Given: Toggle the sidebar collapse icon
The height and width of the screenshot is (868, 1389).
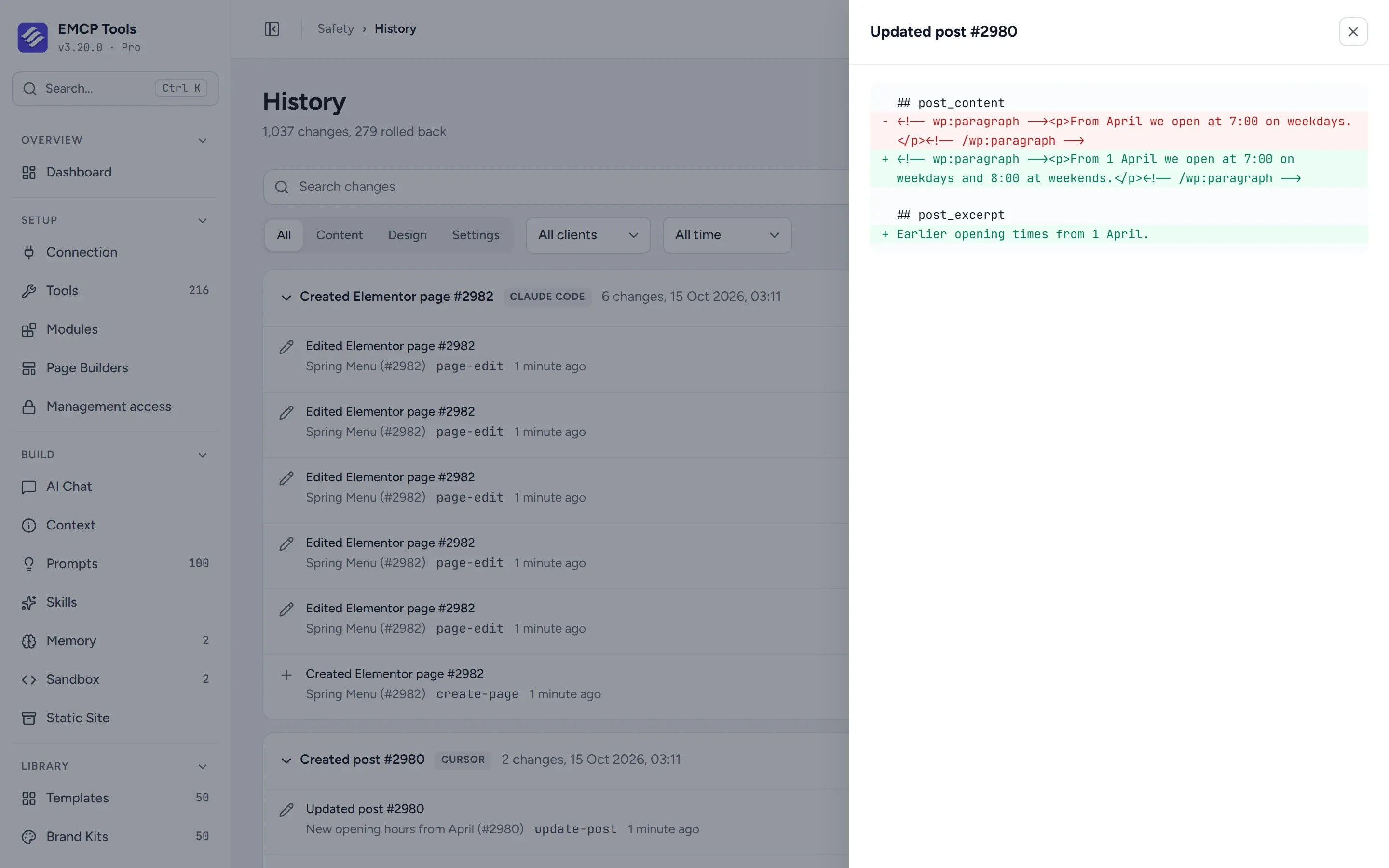Looking at the screenshot, I should [x=272, y=29].
